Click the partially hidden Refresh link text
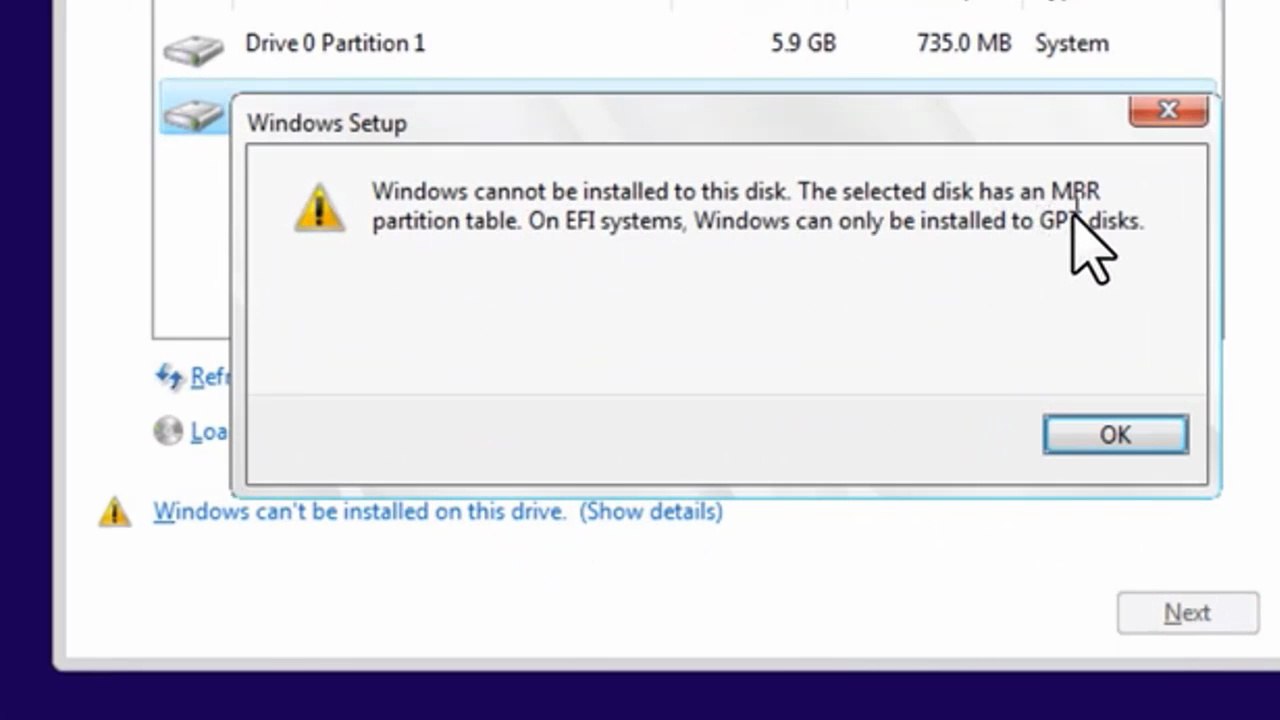This screenshot has height=720, width=1280. pyautogui.click(x=210, y=377)
